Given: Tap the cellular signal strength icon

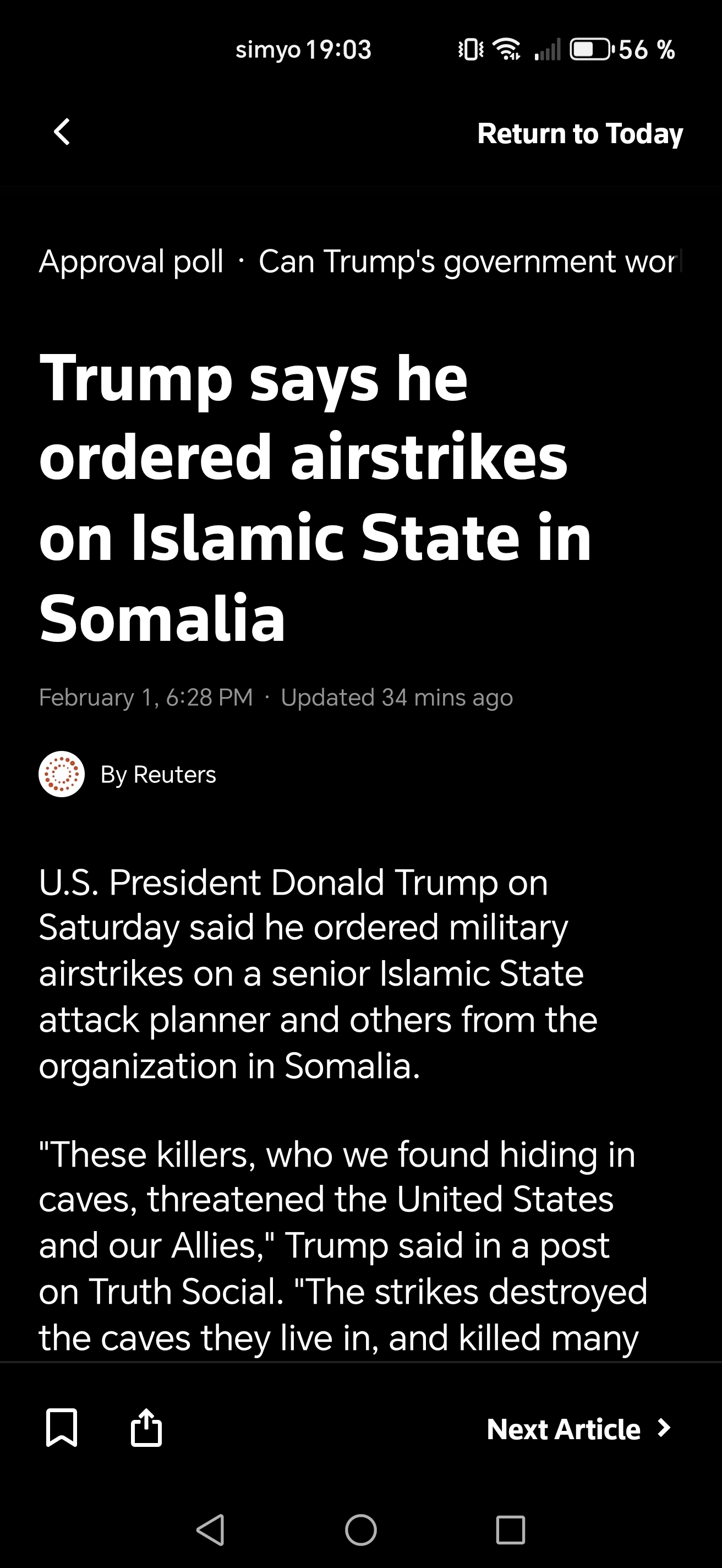Looking at the screenshot, I should 548,50.
